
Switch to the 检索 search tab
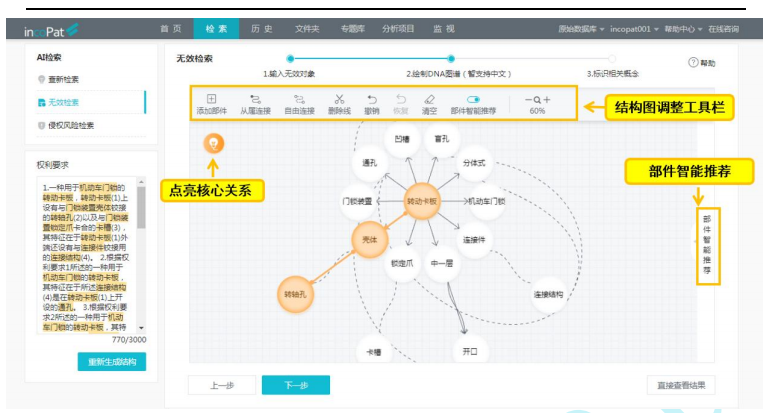click(x=216, y=29)
